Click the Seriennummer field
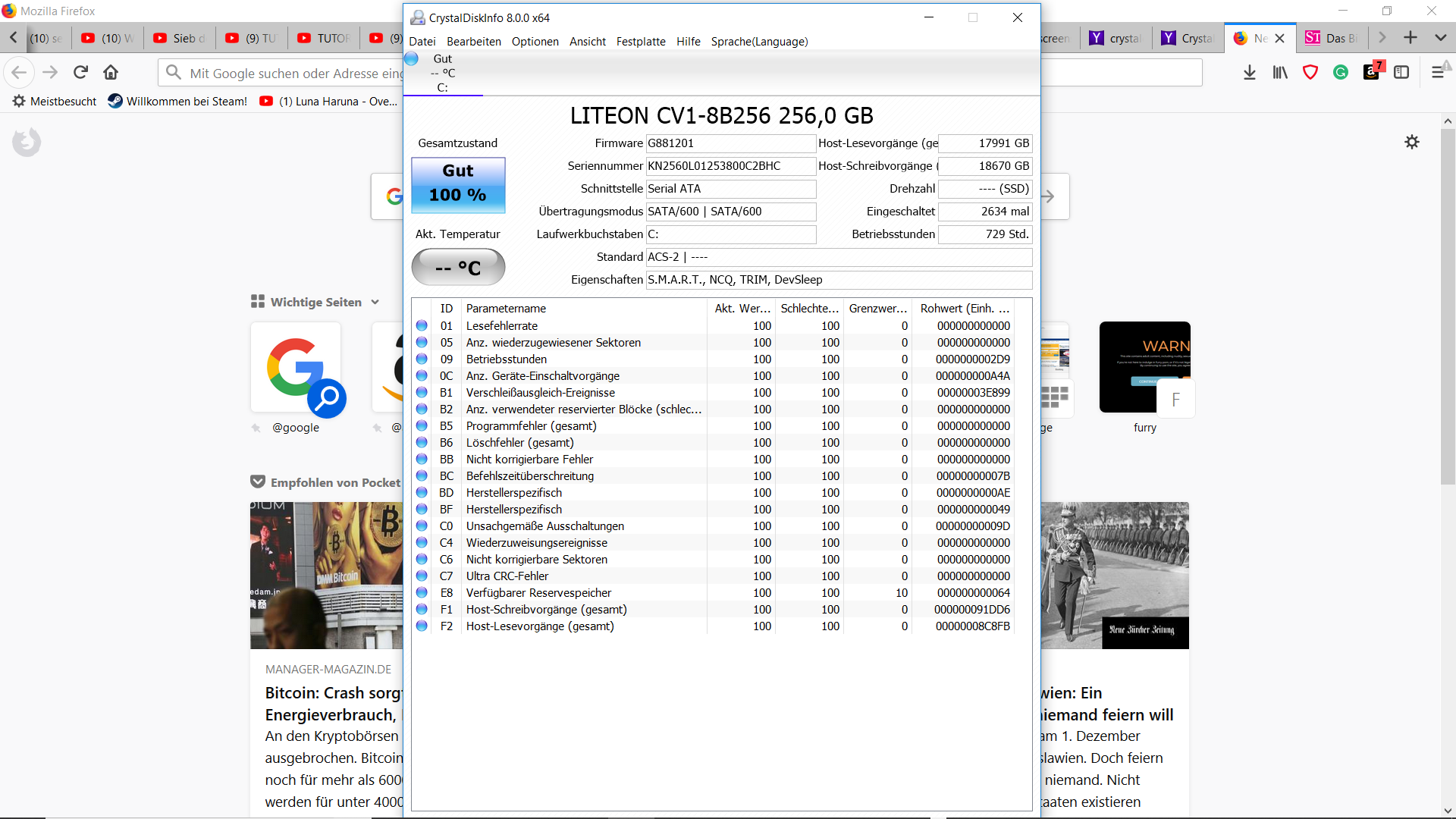 (x=730, y=166)
